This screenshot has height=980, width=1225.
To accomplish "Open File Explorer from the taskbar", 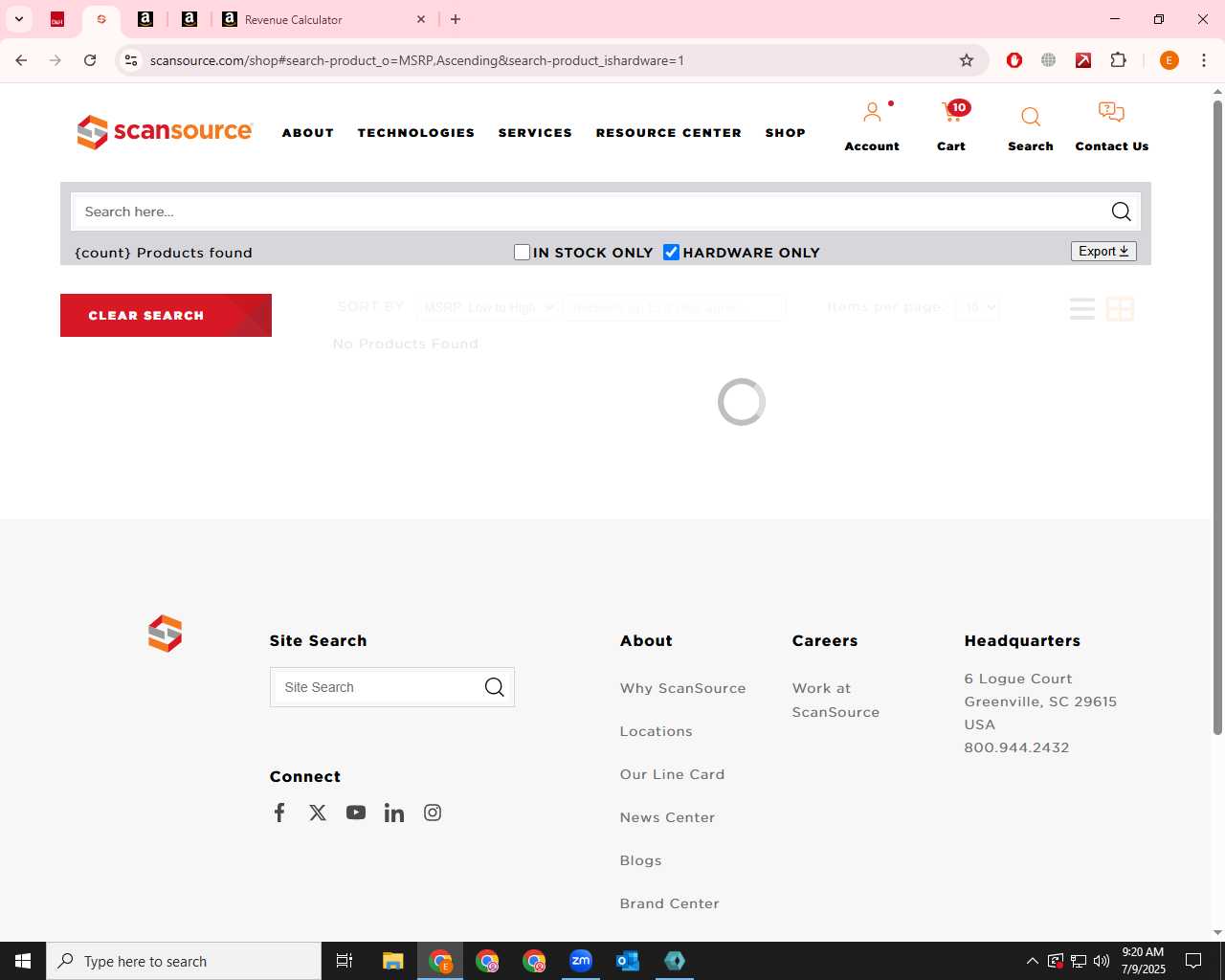I will pos(393,961).
